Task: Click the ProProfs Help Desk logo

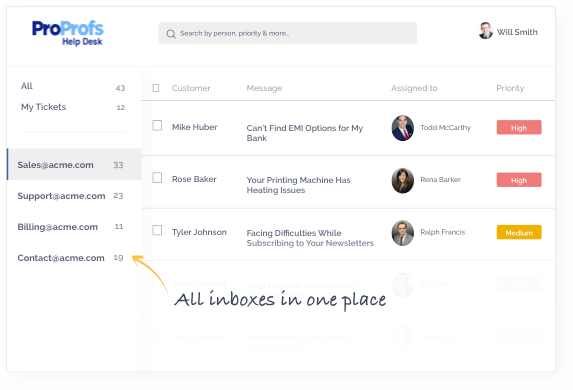Action: point(68,33)
